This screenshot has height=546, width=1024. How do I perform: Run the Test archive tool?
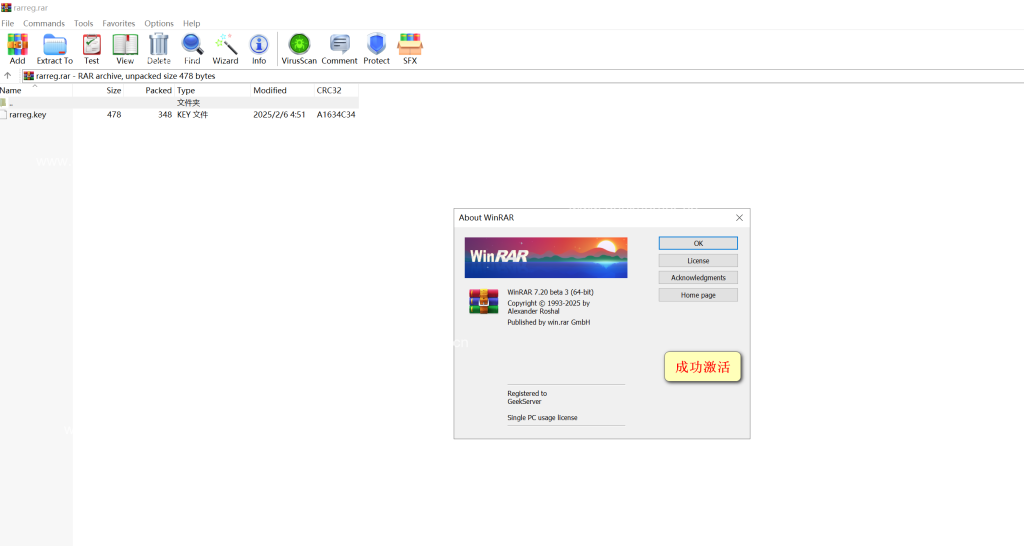point(91,46)
